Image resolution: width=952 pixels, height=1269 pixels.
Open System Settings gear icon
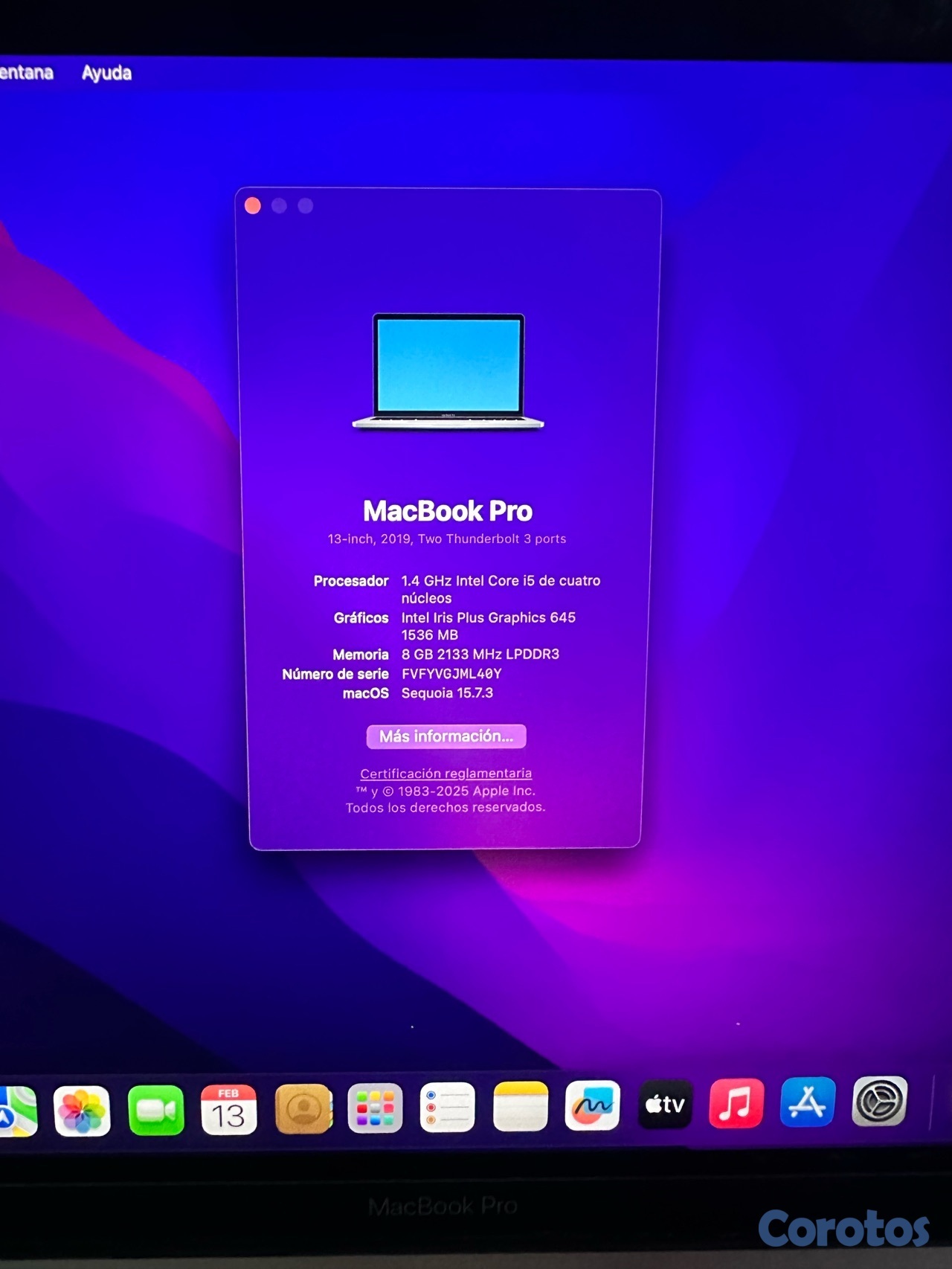click(879, 1102)
